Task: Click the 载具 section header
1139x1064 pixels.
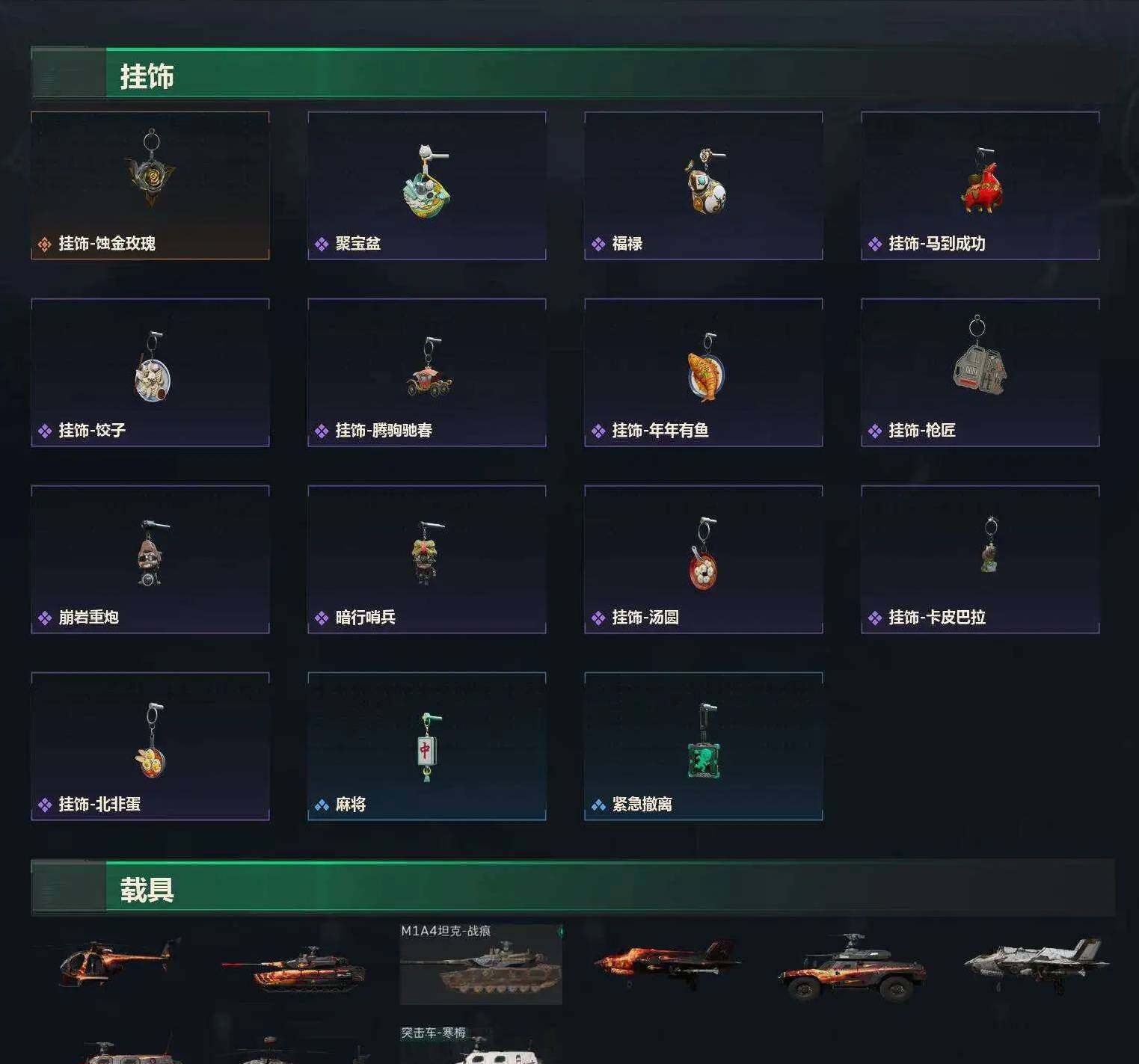Action: (x=147, y=890)
